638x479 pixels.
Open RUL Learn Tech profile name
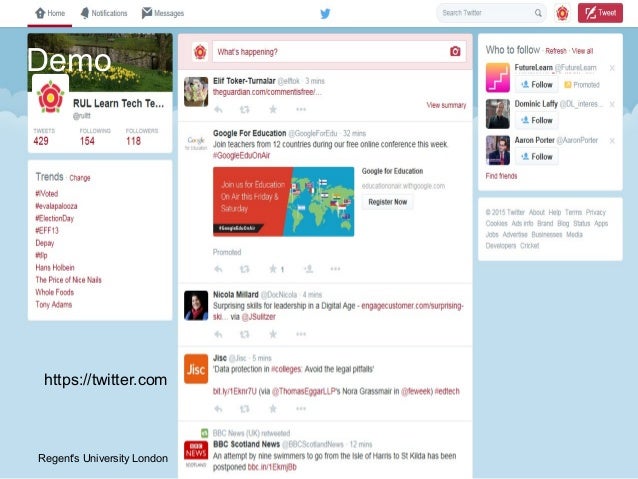pos(118,104)
